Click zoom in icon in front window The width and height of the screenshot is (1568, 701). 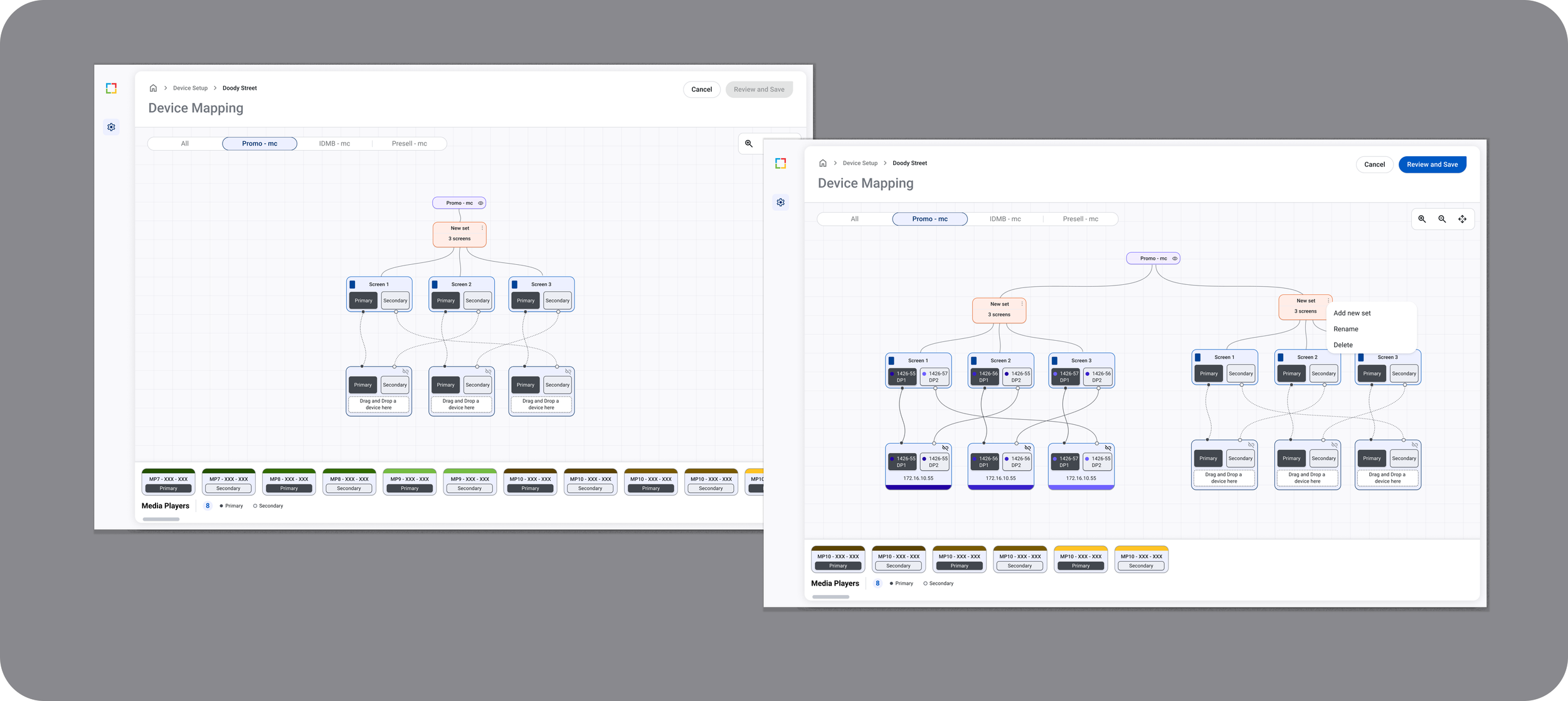click(1422, 219)
